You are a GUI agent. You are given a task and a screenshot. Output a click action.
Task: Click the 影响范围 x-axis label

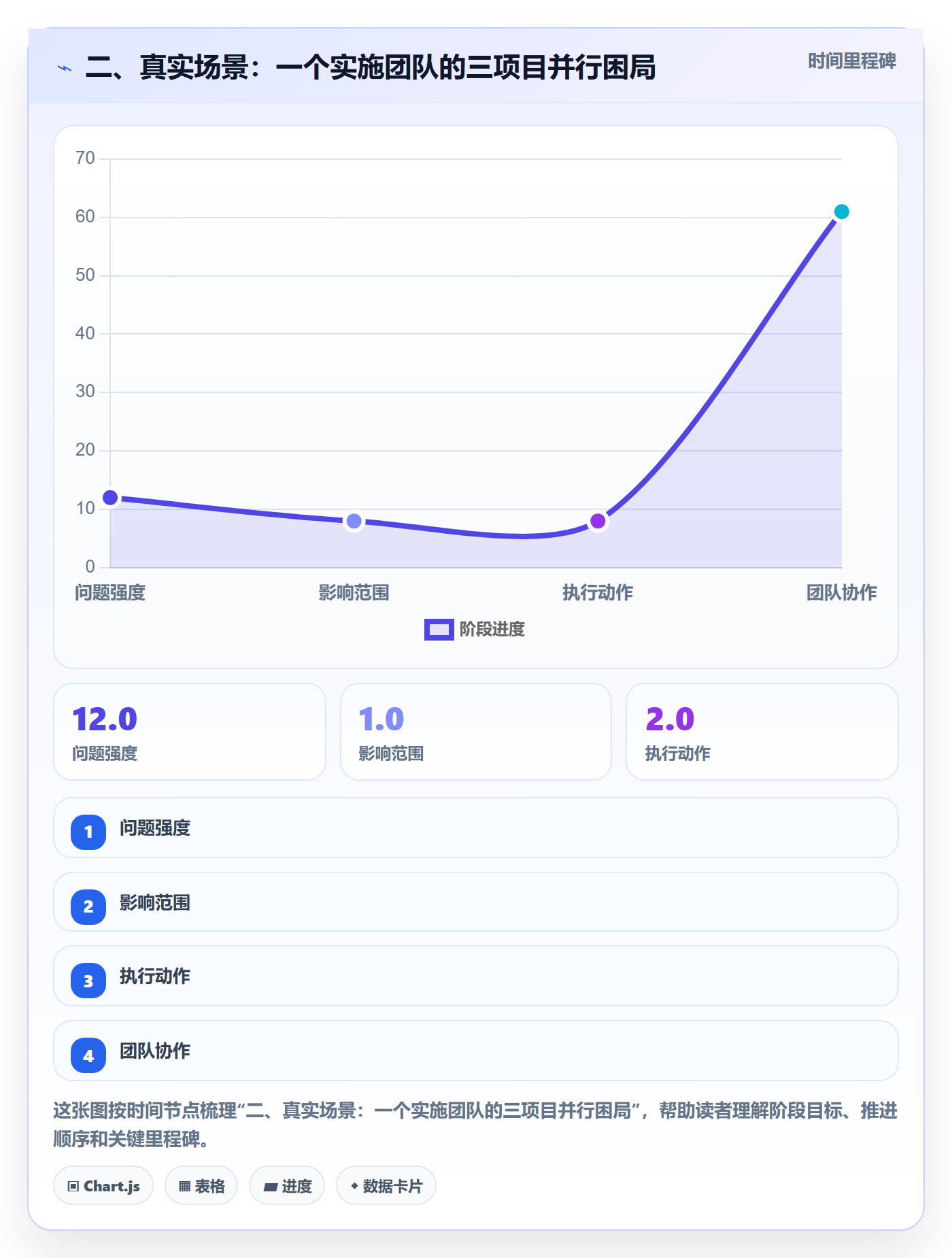click(354, 593)
